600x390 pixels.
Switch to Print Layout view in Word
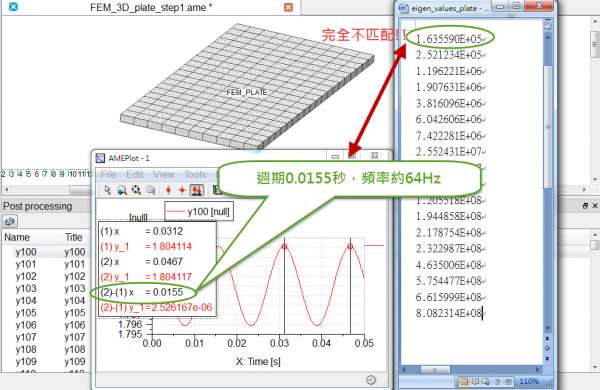[x=464, y=381]
